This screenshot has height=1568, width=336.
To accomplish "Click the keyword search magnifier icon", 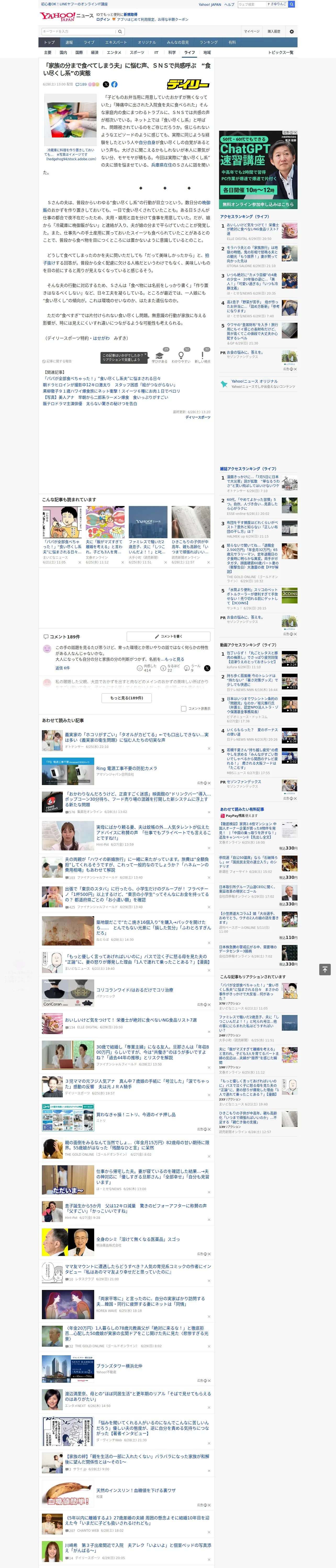I will click(120, 32).
